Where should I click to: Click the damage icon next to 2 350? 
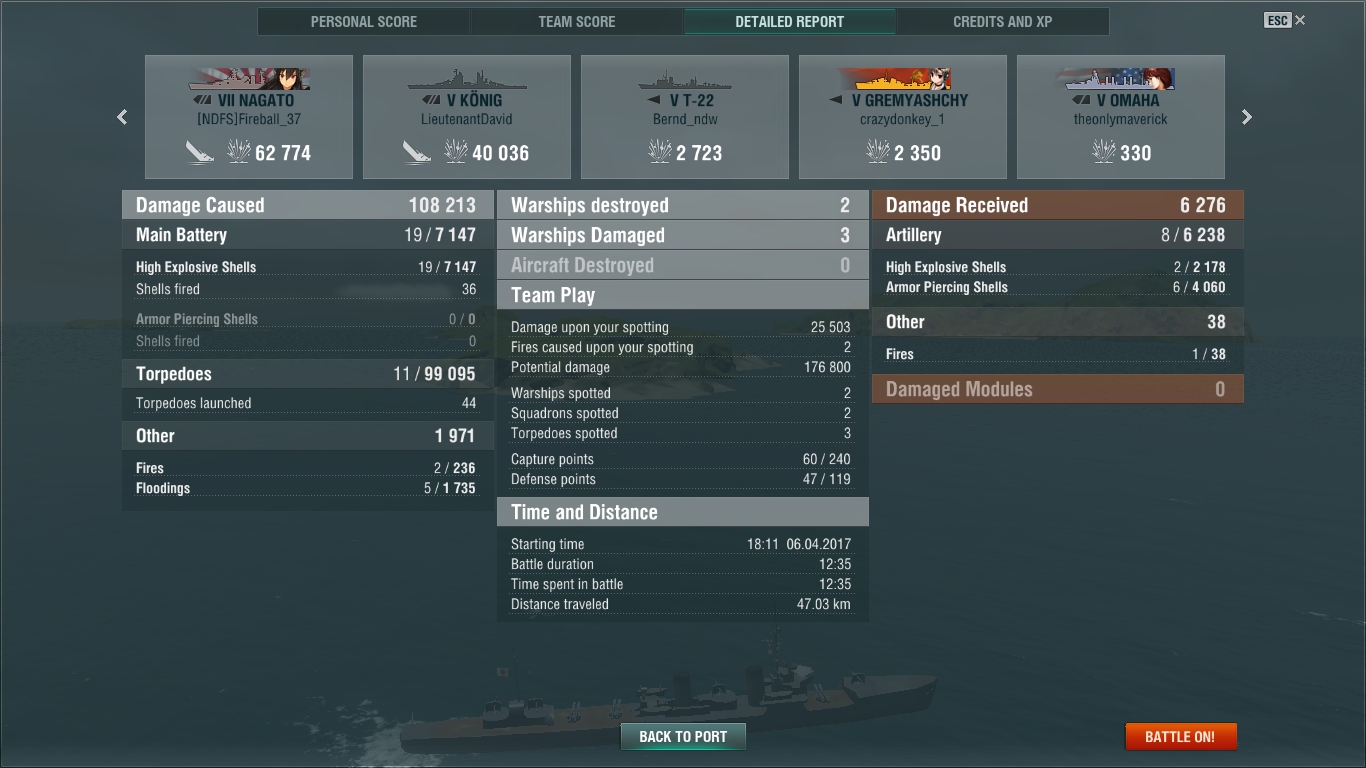878,152
